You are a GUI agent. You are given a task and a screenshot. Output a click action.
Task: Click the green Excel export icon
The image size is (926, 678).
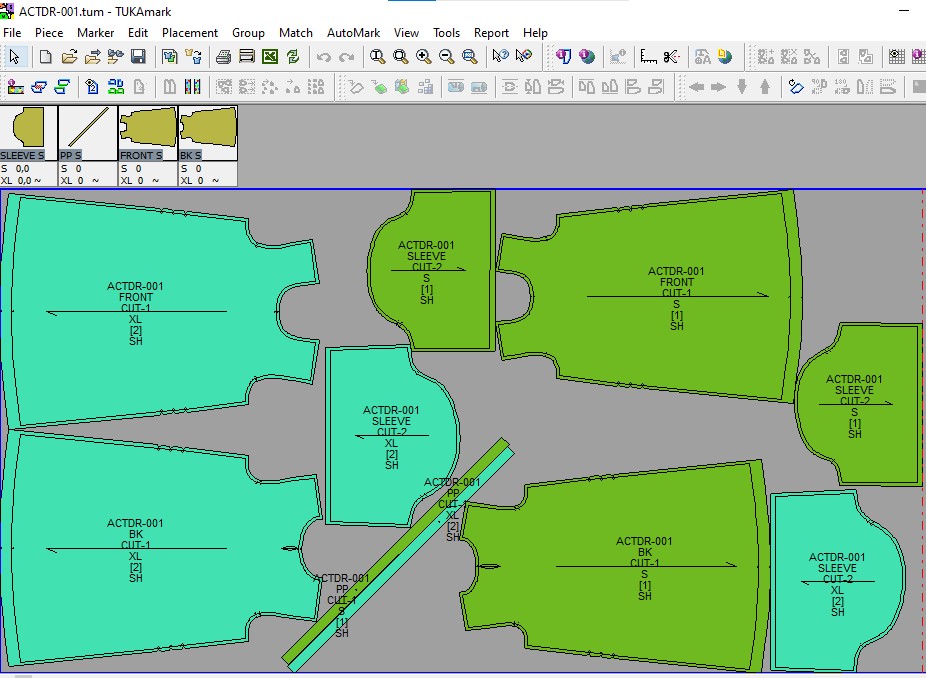pos(270,57)
